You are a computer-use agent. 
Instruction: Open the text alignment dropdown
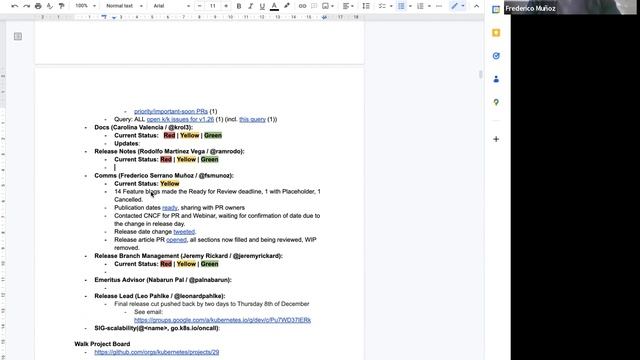tap(348, 6)
